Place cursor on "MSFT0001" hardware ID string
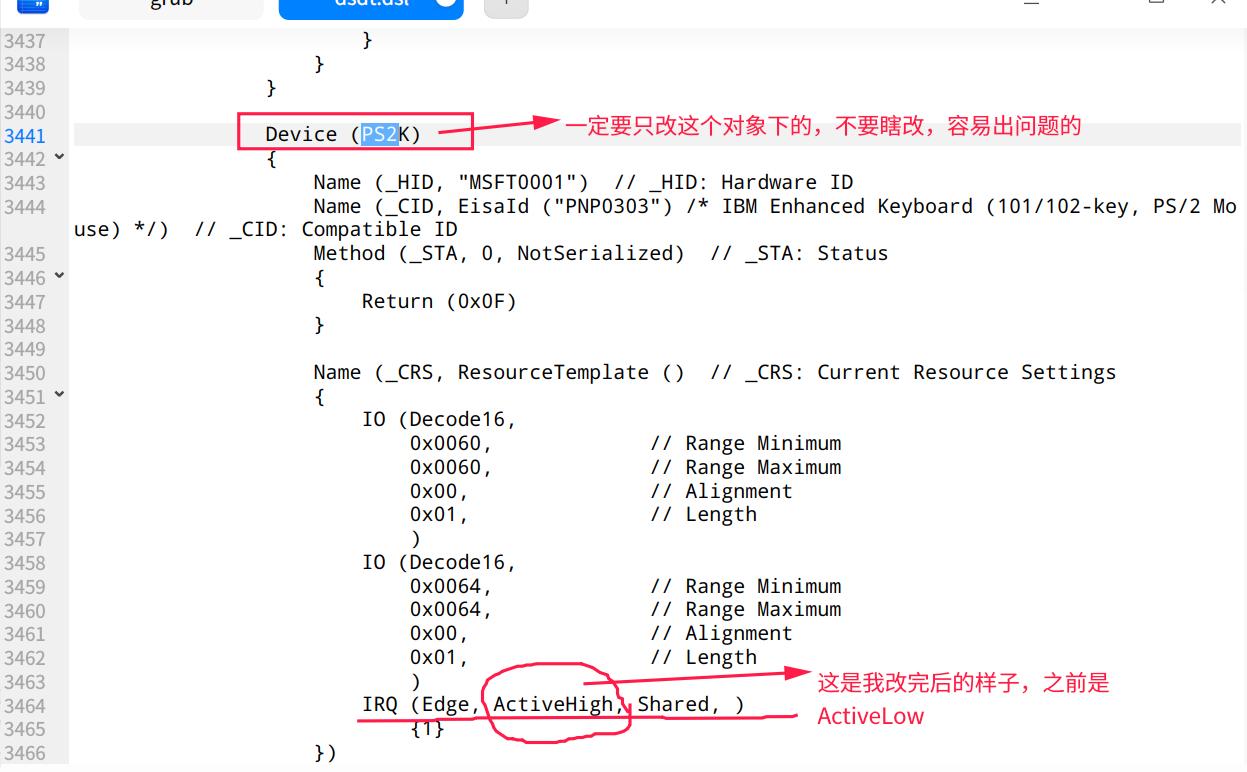Screen dimensions: 1247x772 (x=523, y=182)
